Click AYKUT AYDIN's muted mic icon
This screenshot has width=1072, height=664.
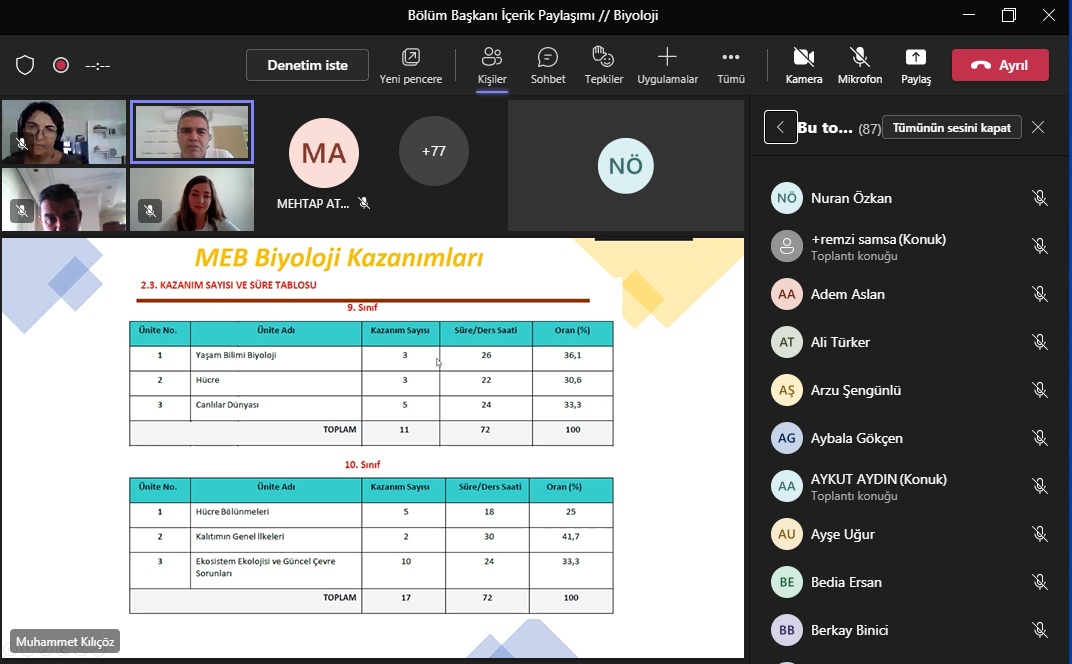click(1040, 486)
